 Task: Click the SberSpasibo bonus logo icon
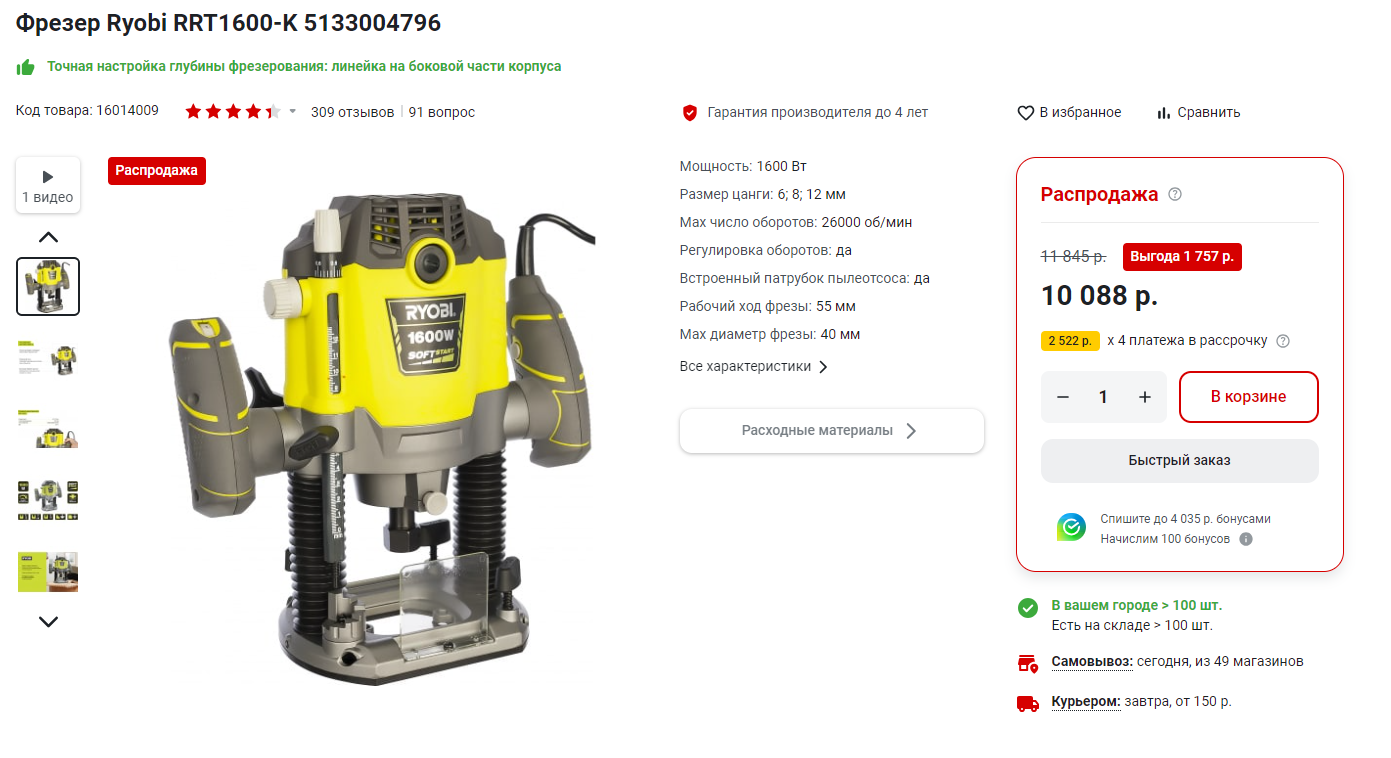tap(1071, 527)
